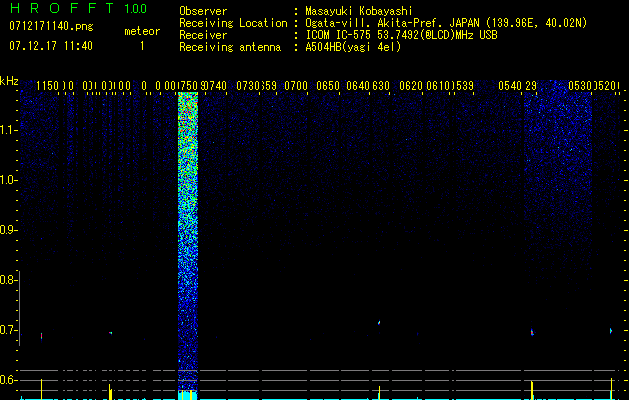Click the meteor echo below the 1150 label
This screenshot has height=400, width=629.
pyautogui.click(x=41, y=336)
